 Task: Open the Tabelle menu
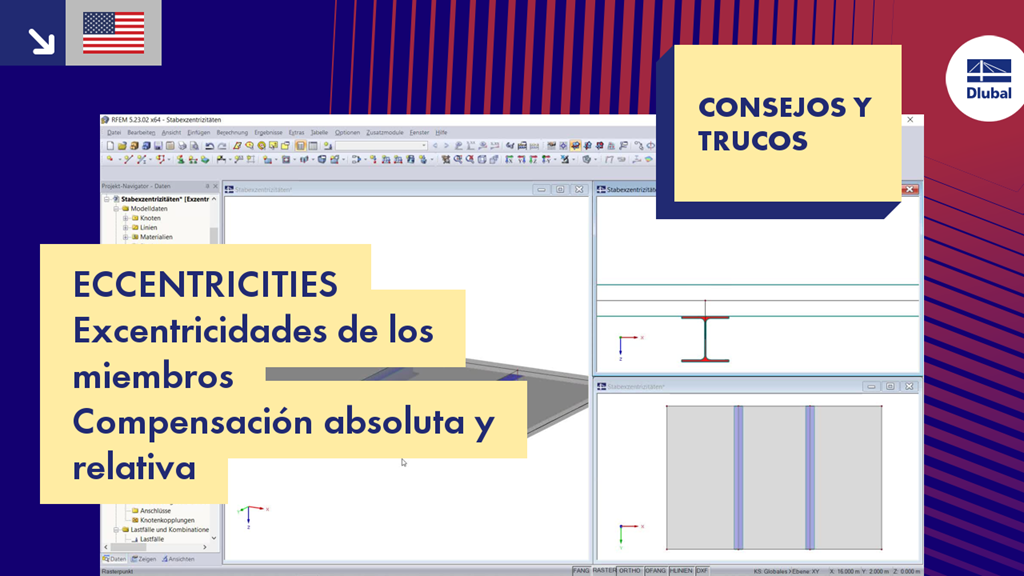coord(319,133)
